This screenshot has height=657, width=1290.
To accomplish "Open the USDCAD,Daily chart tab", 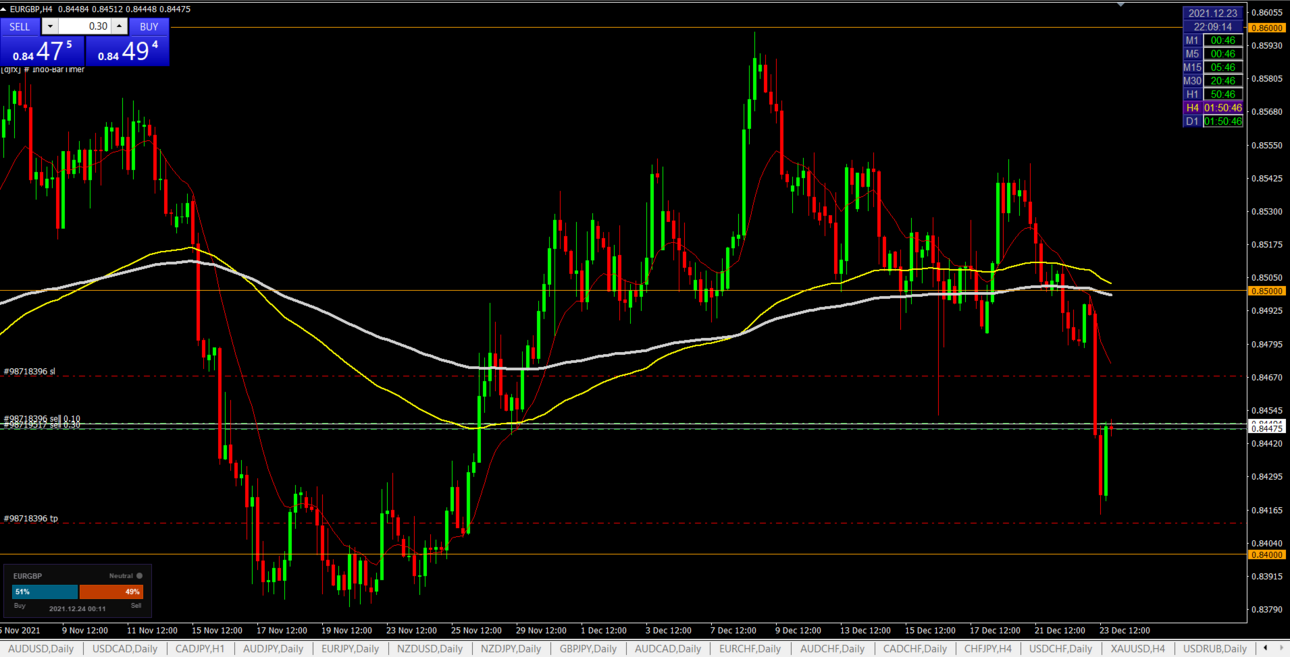I will [x=125, y=649].
